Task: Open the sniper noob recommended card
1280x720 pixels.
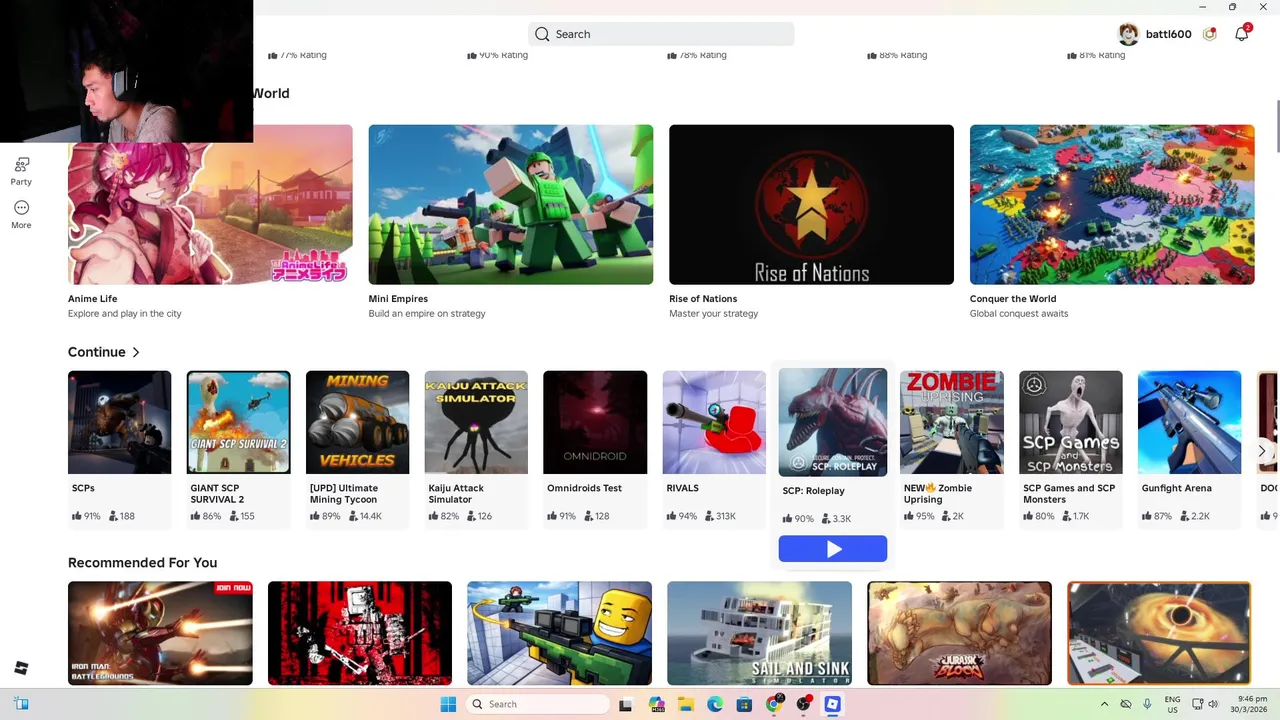Action: point(560,633)
